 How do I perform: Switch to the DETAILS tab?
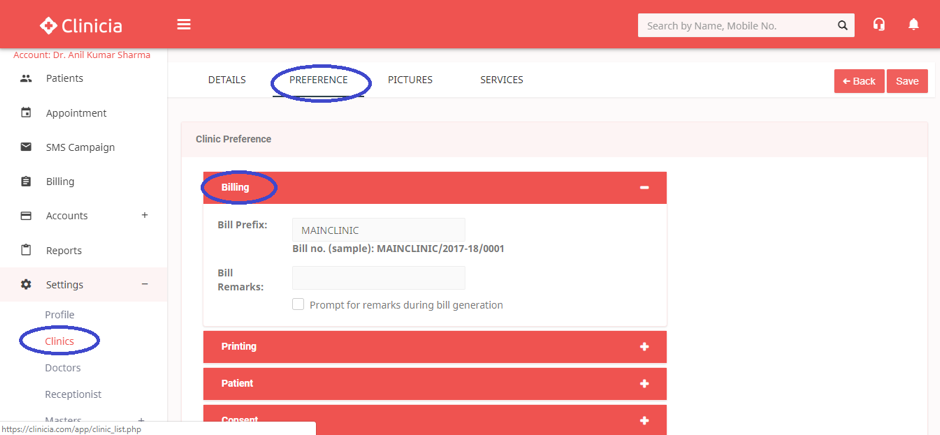tap(227, 80)
